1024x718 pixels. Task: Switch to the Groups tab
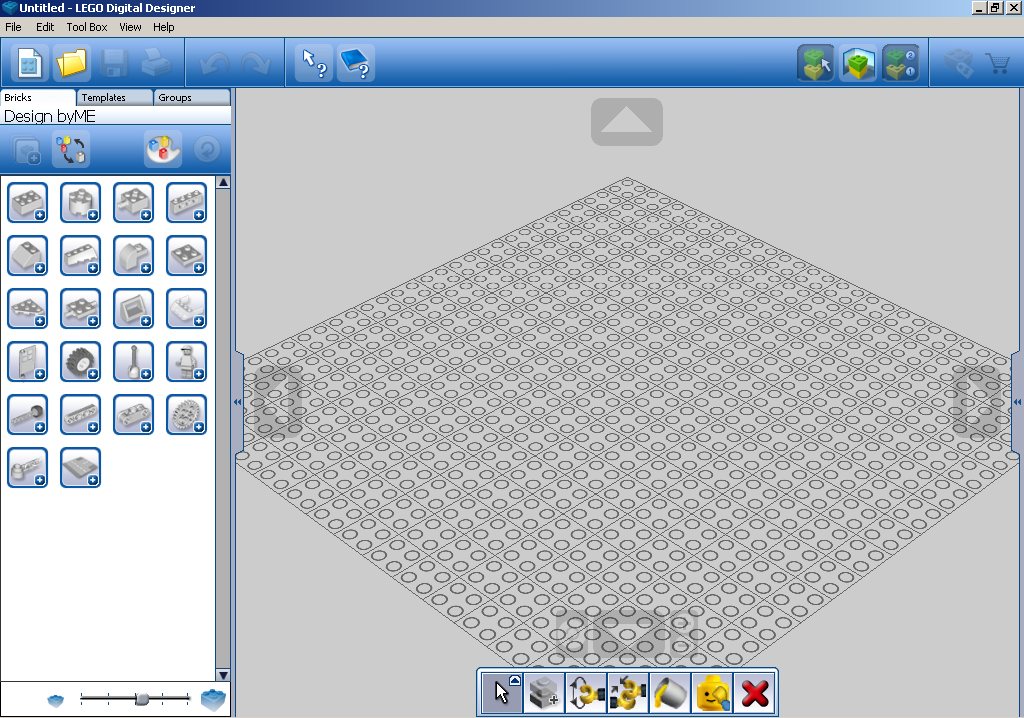tap(192, 97)
